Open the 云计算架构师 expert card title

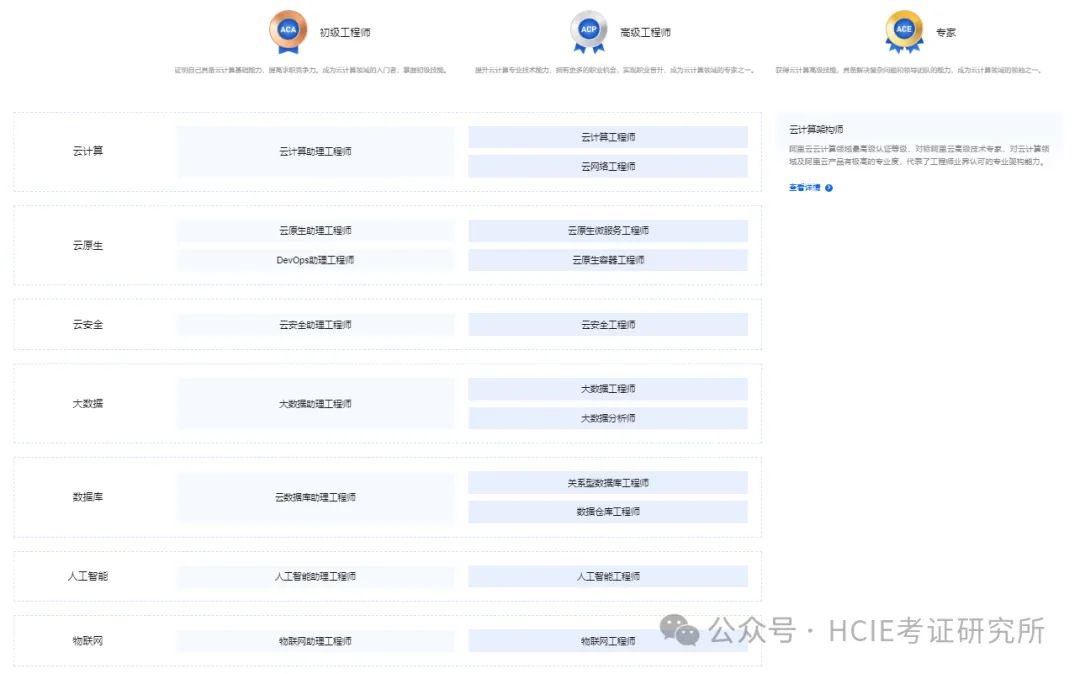tap(816, 130)
